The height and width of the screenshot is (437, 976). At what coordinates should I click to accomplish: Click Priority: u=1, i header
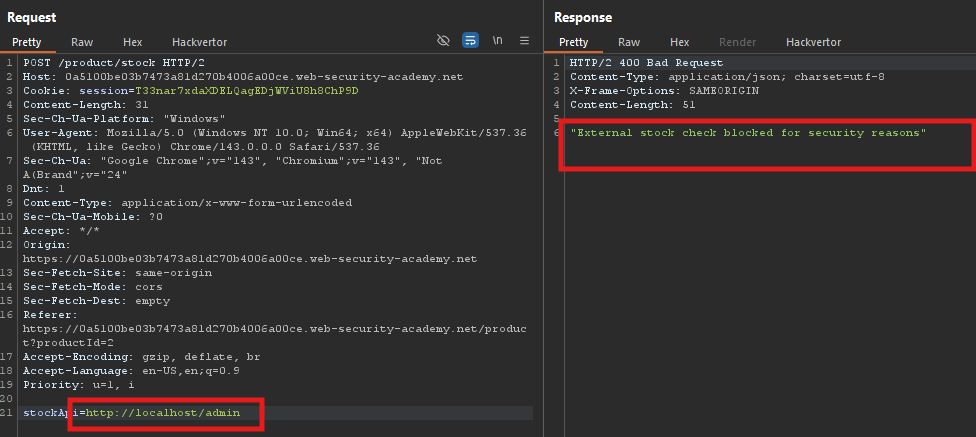click(x=78, y=385)
